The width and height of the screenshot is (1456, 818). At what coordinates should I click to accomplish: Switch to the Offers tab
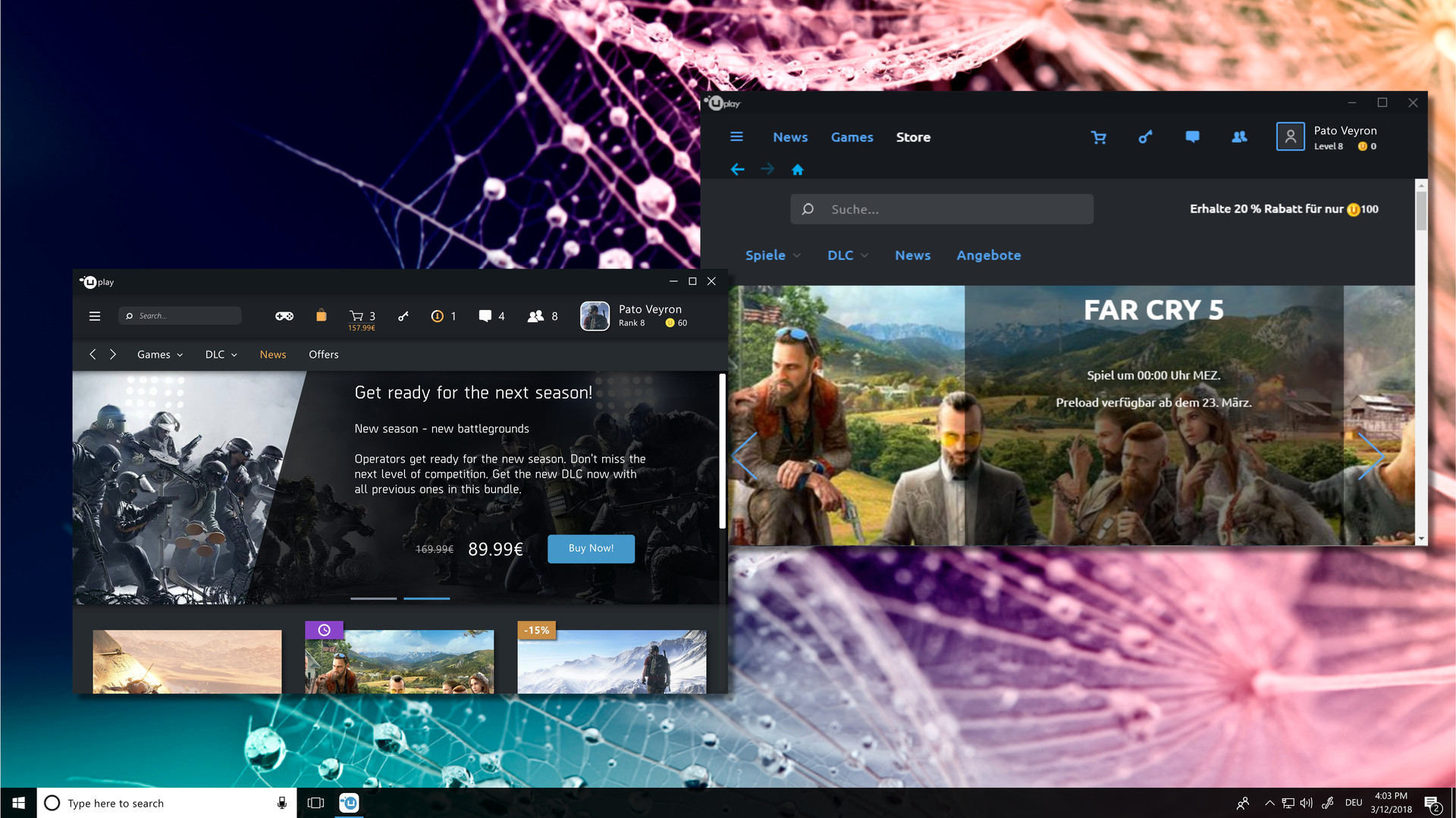(x=323, y=354)
